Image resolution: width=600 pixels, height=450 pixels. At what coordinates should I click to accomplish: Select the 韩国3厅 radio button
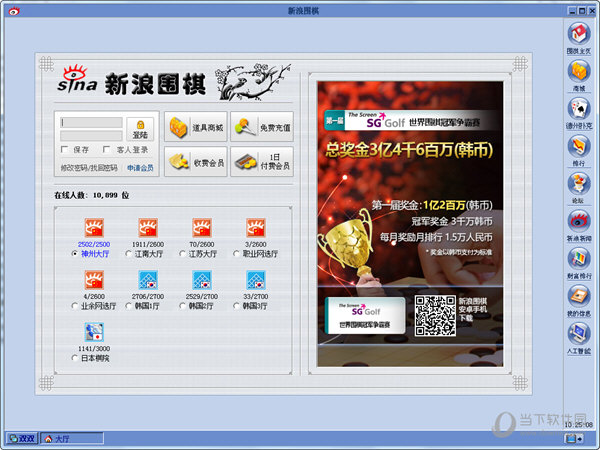coord(236,306)
